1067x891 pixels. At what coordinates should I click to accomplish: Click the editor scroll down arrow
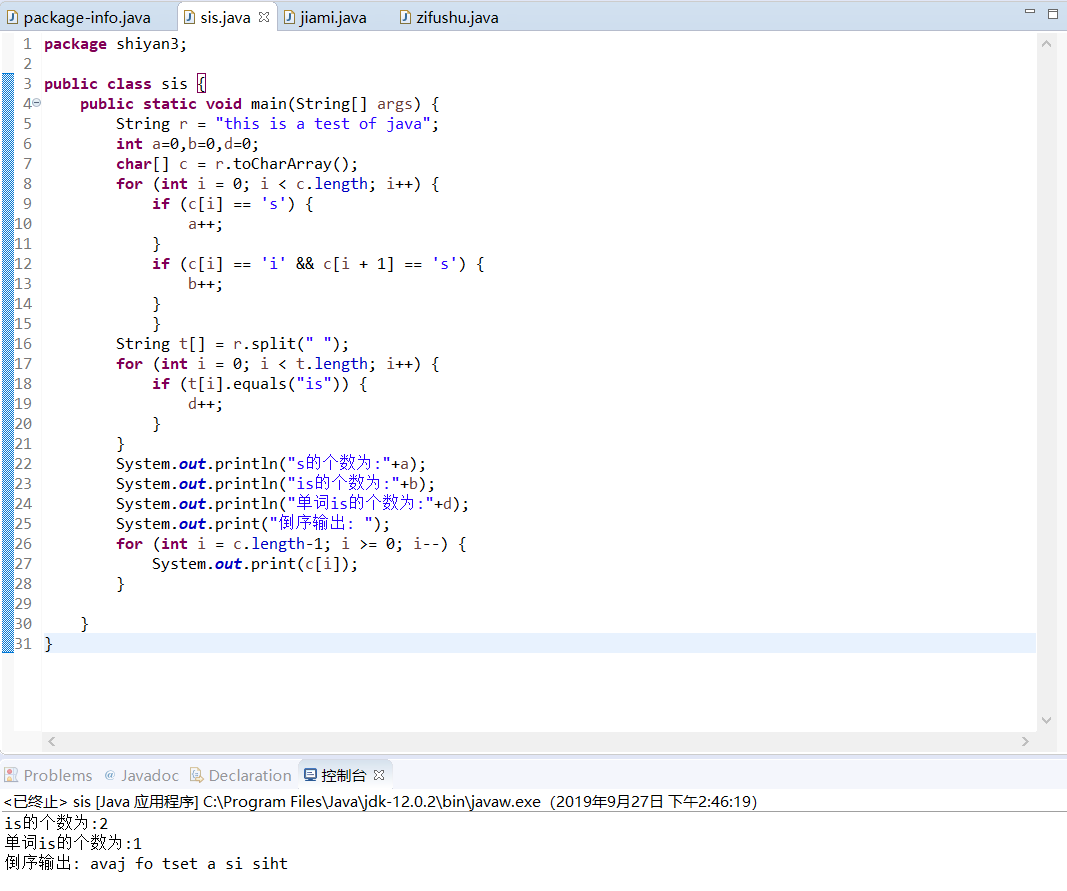click(1047, 720)
